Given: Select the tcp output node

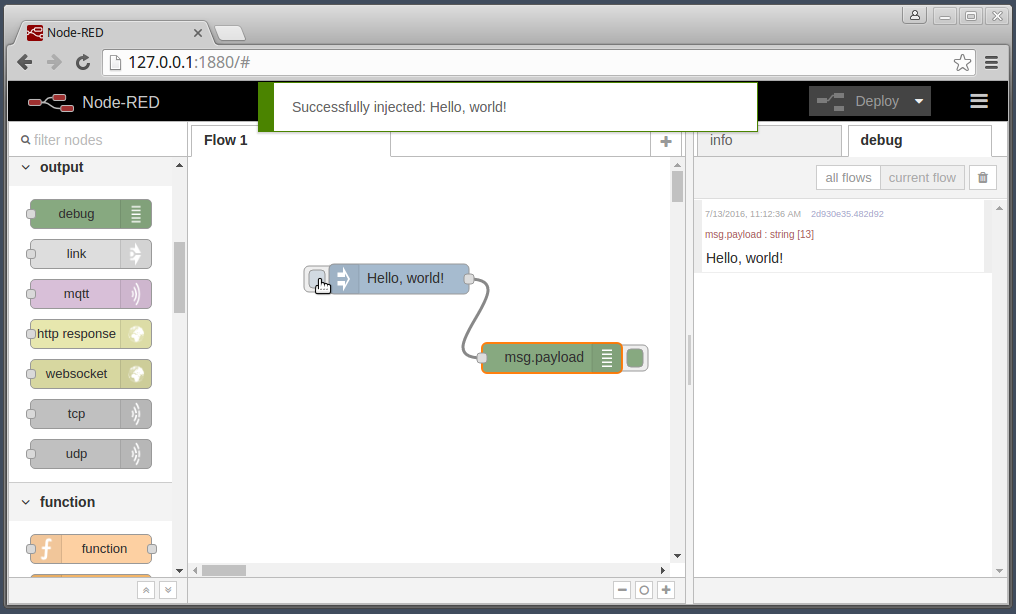Looking at the screenshot, I should [x=91, y=414].
